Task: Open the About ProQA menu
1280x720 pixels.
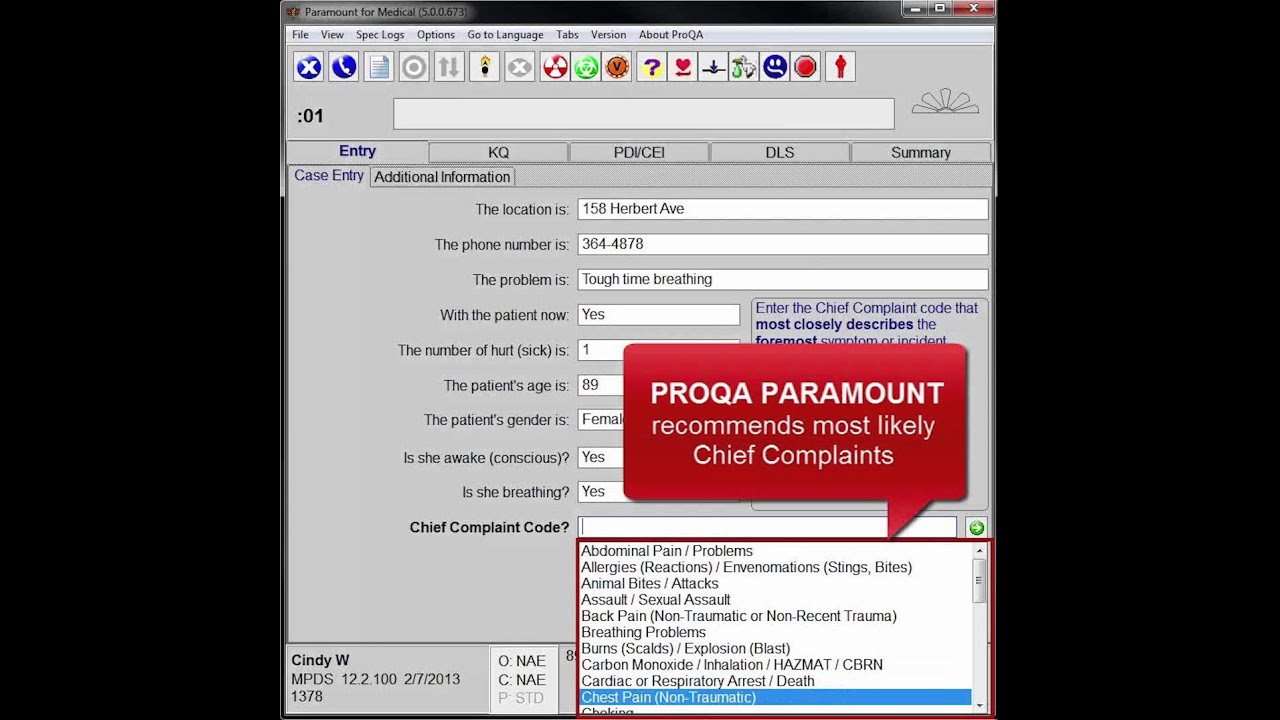Action: click(671, 35)
